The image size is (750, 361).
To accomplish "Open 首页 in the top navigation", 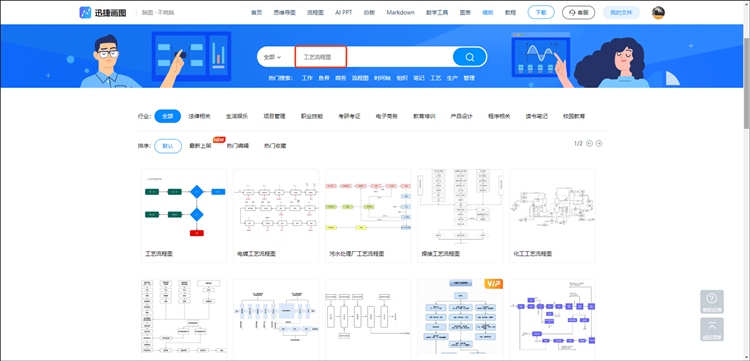I will (x=256, y=12).
